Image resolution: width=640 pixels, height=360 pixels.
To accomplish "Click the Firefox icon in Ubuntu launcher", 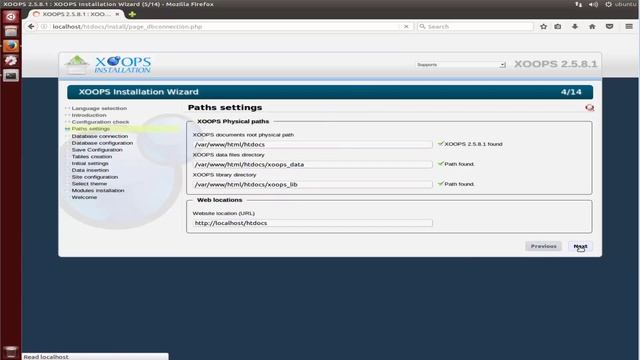I will click(11, 46).
